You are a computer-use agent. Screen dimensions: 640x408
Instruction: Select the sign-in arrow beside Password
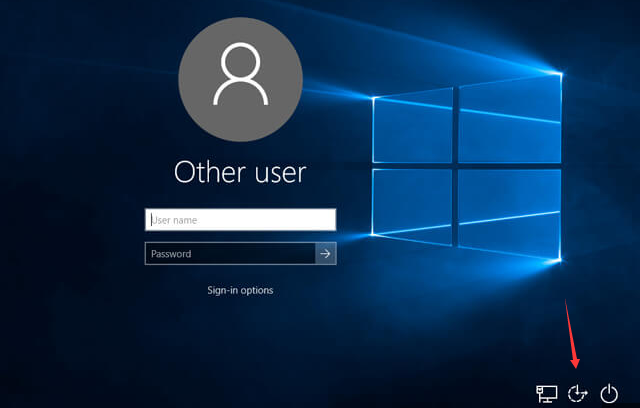point(325,254)
